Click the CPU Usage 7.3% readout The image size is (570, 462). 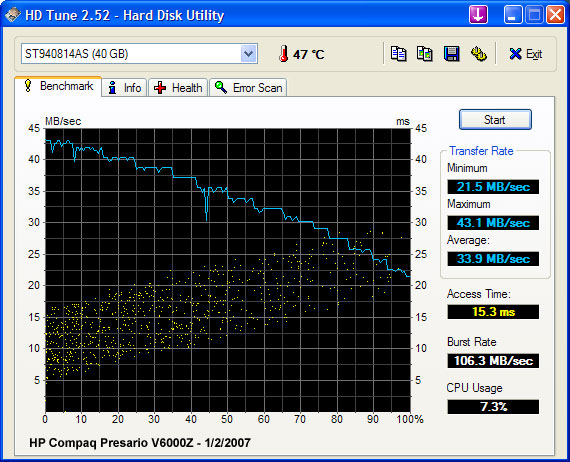(x=493, y=407)
